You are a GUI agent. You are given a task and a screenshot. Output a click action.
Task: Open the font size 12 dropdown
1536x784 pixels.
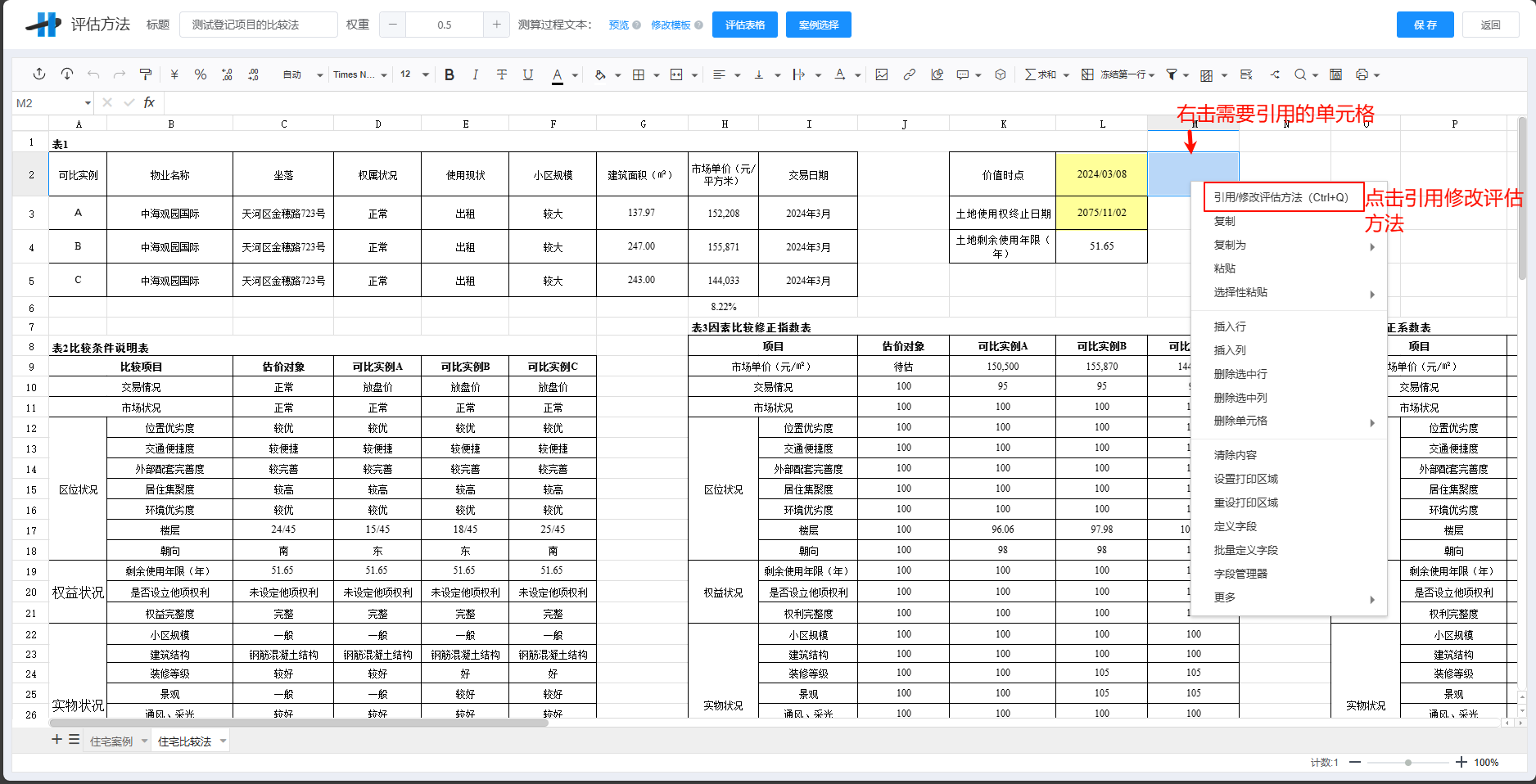[x=413, y=74]
